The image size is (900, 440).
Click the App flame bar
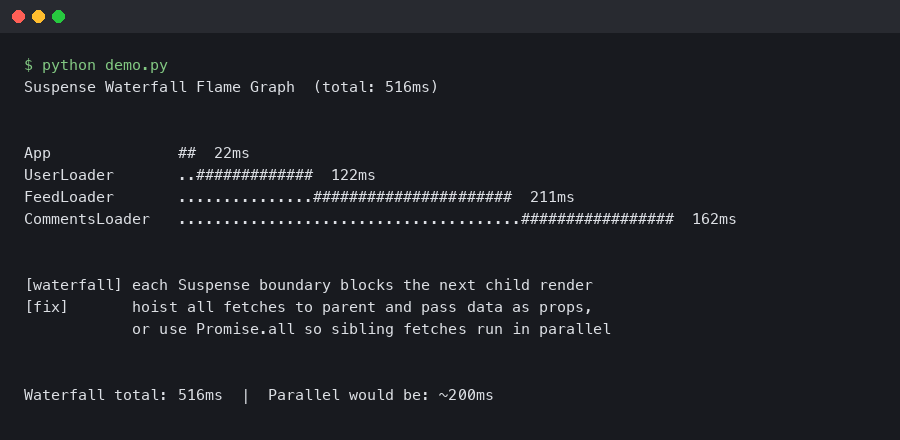coord(187,153)
